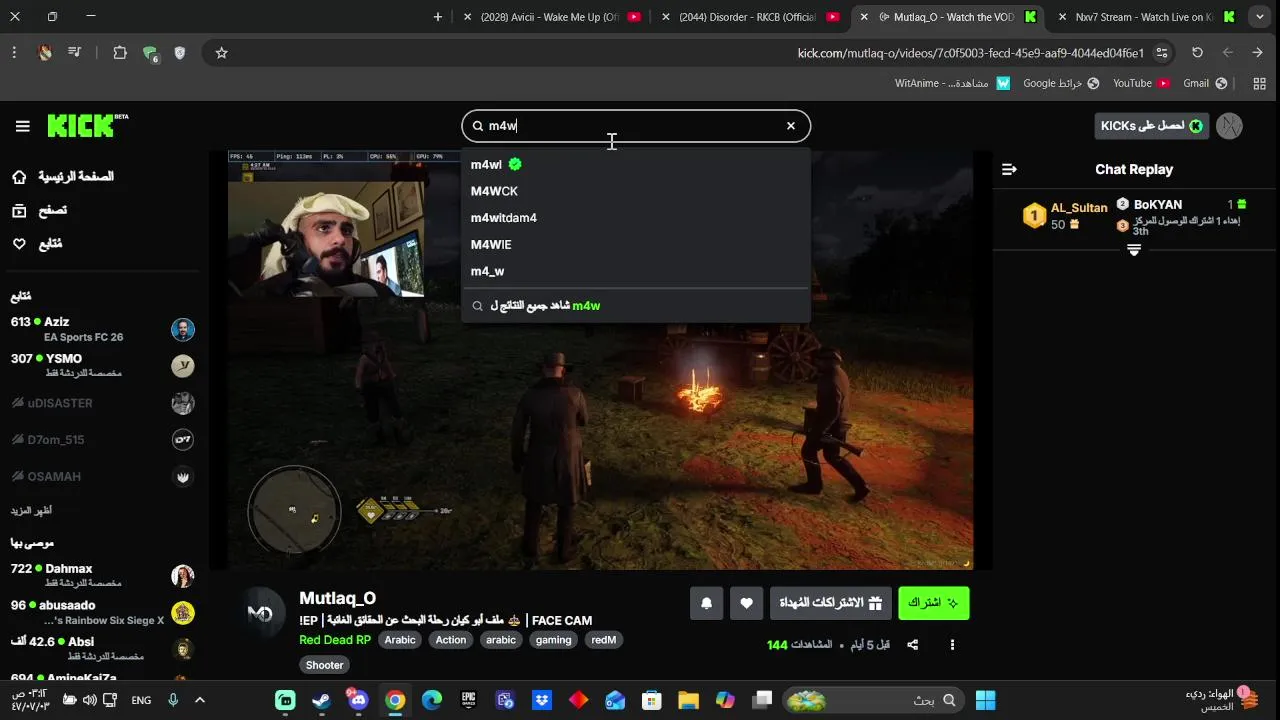Screen dimensions: 1280x720
Task: Open a new browser tab
Action: click(437, 17)
